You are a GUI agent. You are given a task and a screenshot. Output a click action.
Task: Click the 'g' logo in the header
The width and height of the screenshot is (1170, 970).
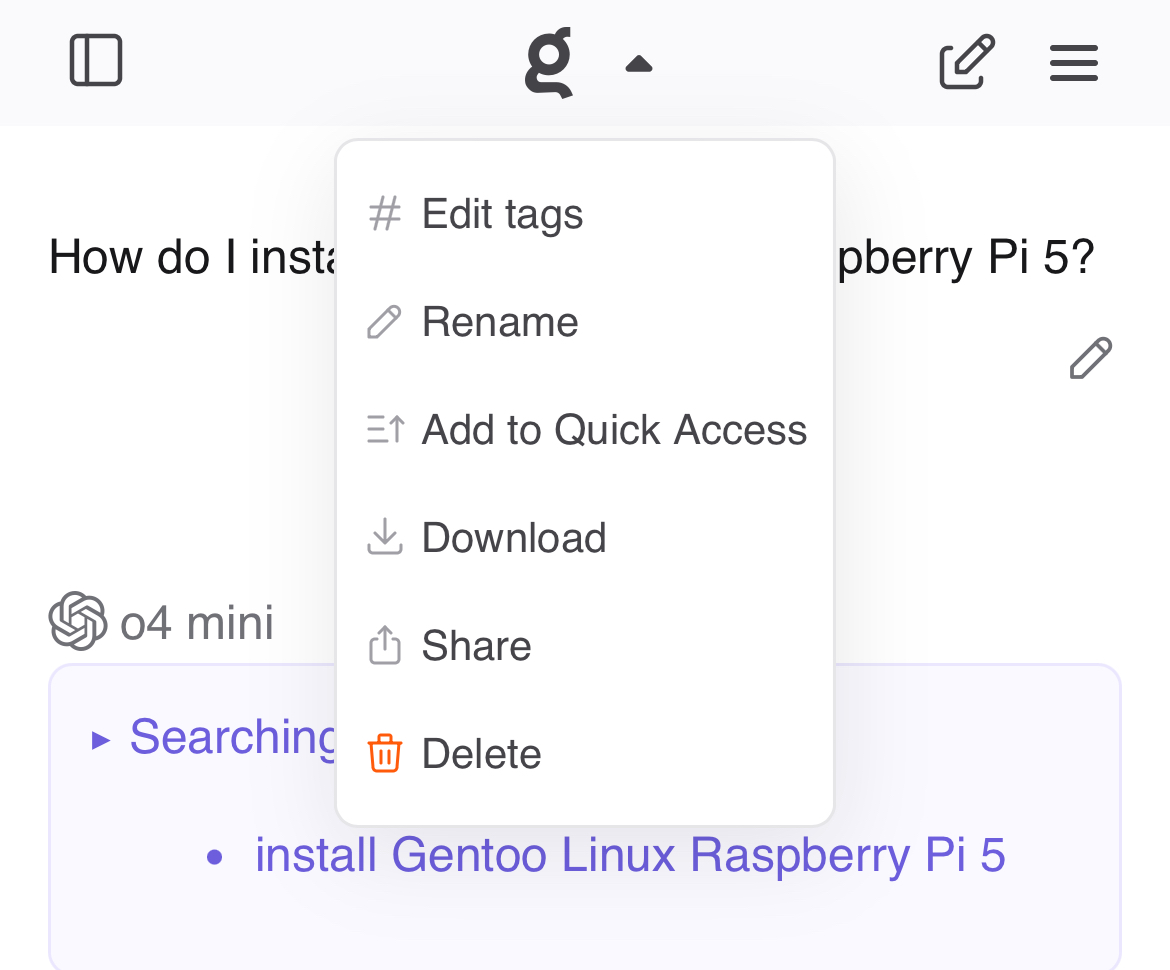point(549,63)
